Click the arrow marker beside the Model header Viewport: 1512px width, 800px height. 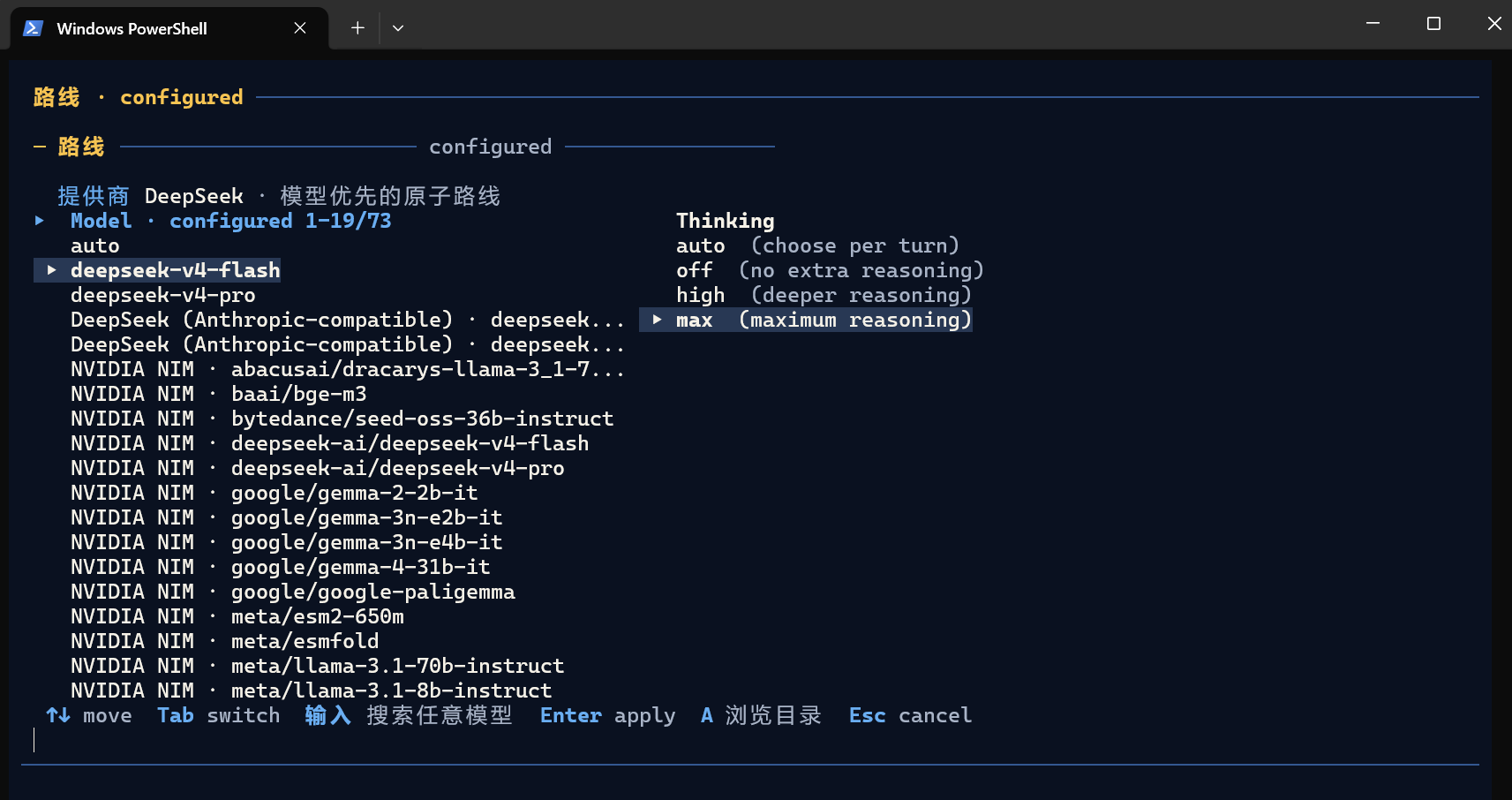(40, 221)
